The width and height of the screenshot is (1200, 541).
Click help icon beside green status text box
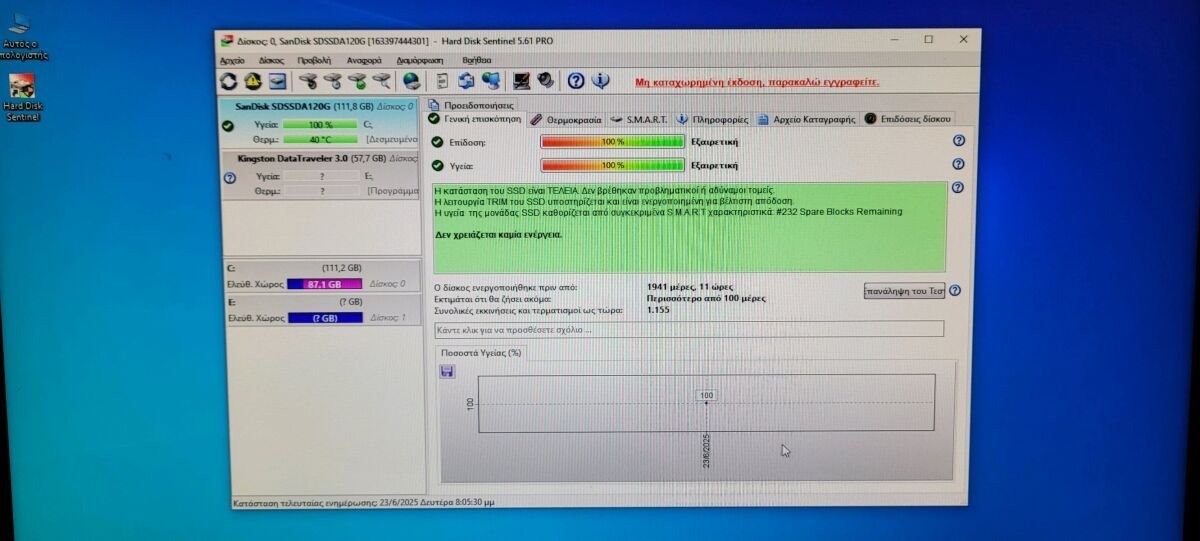[958, 188]
